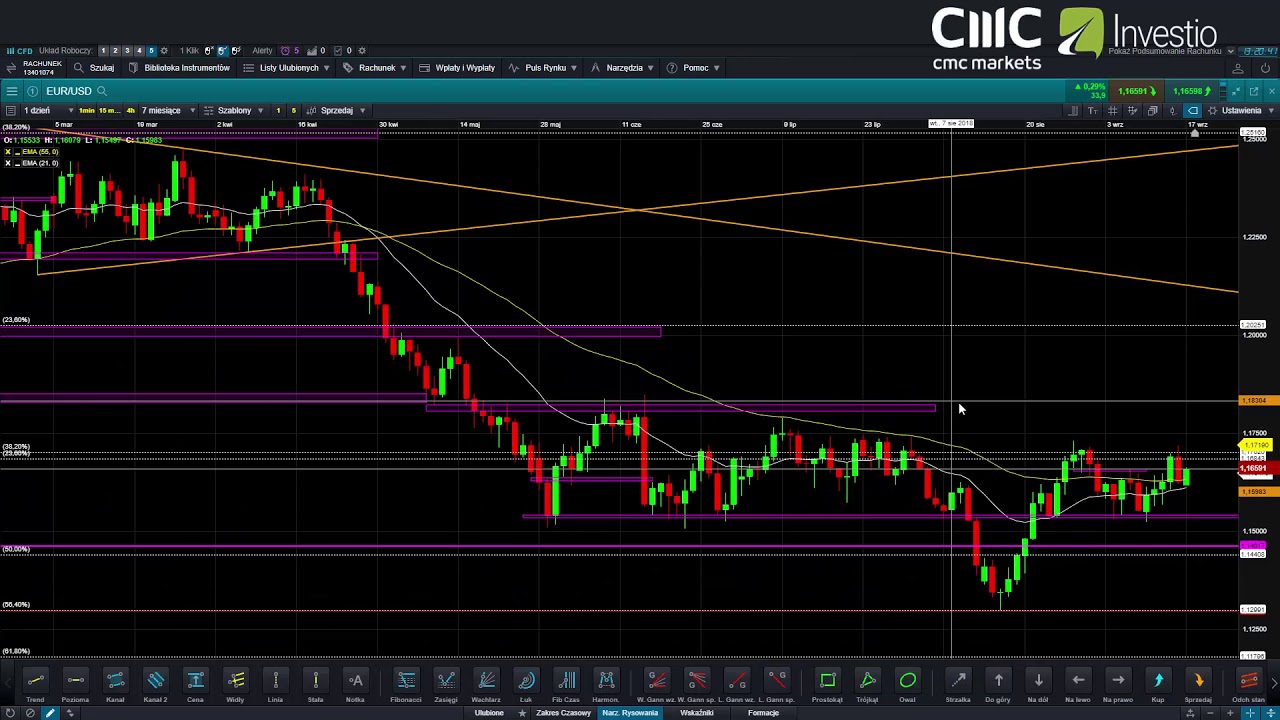The image size is (1280, 720).
Task: Open the Alerty settings gear
Action: pyautogui.click(x=362, y=51)
